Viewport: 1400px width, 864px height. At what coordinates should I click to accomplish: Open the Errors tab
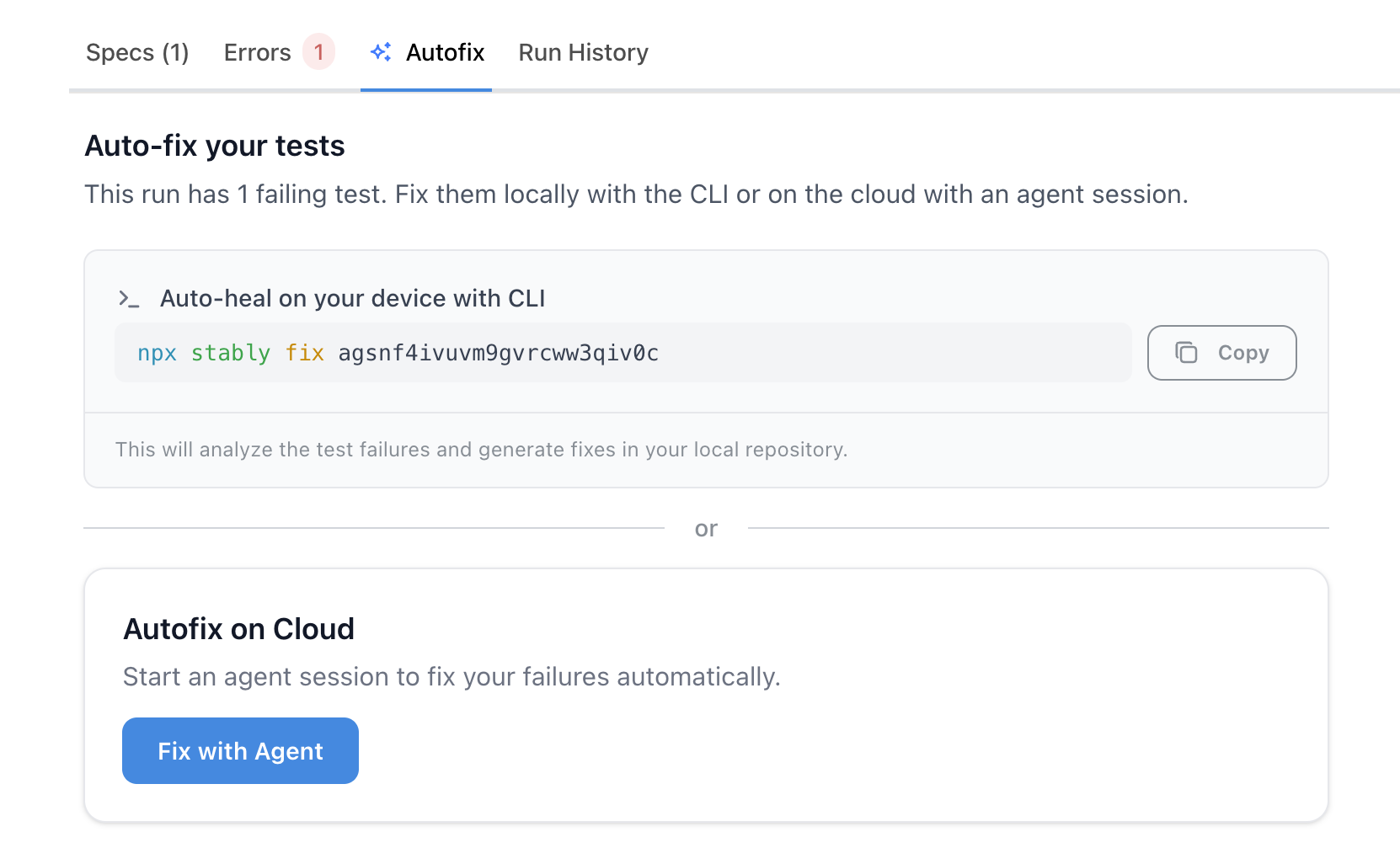pyautogui.click(x=257, y=51)
